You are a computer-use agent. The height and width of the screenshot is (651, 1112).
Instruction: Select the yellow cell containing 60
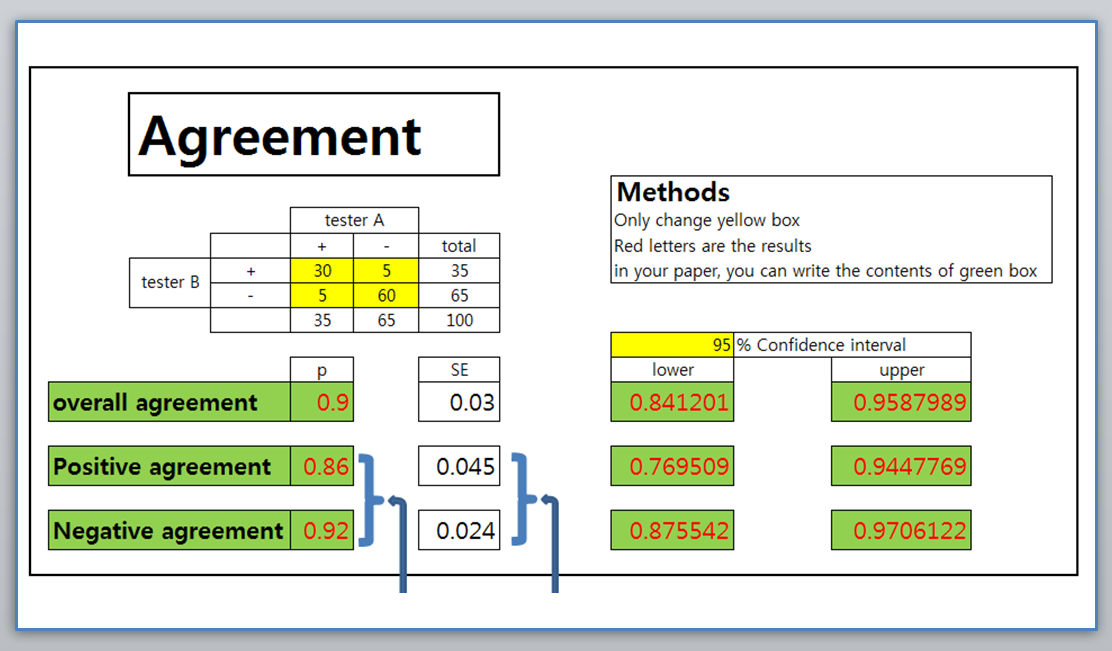click(384, 295)
